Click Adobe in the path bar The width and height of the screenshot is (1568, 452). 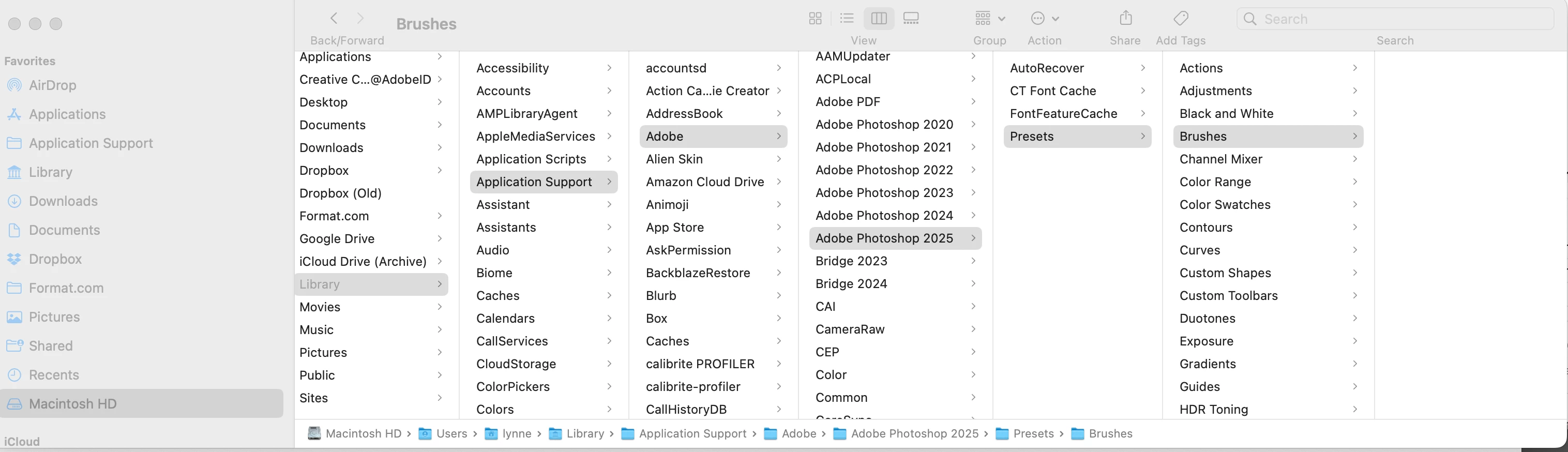790,434
